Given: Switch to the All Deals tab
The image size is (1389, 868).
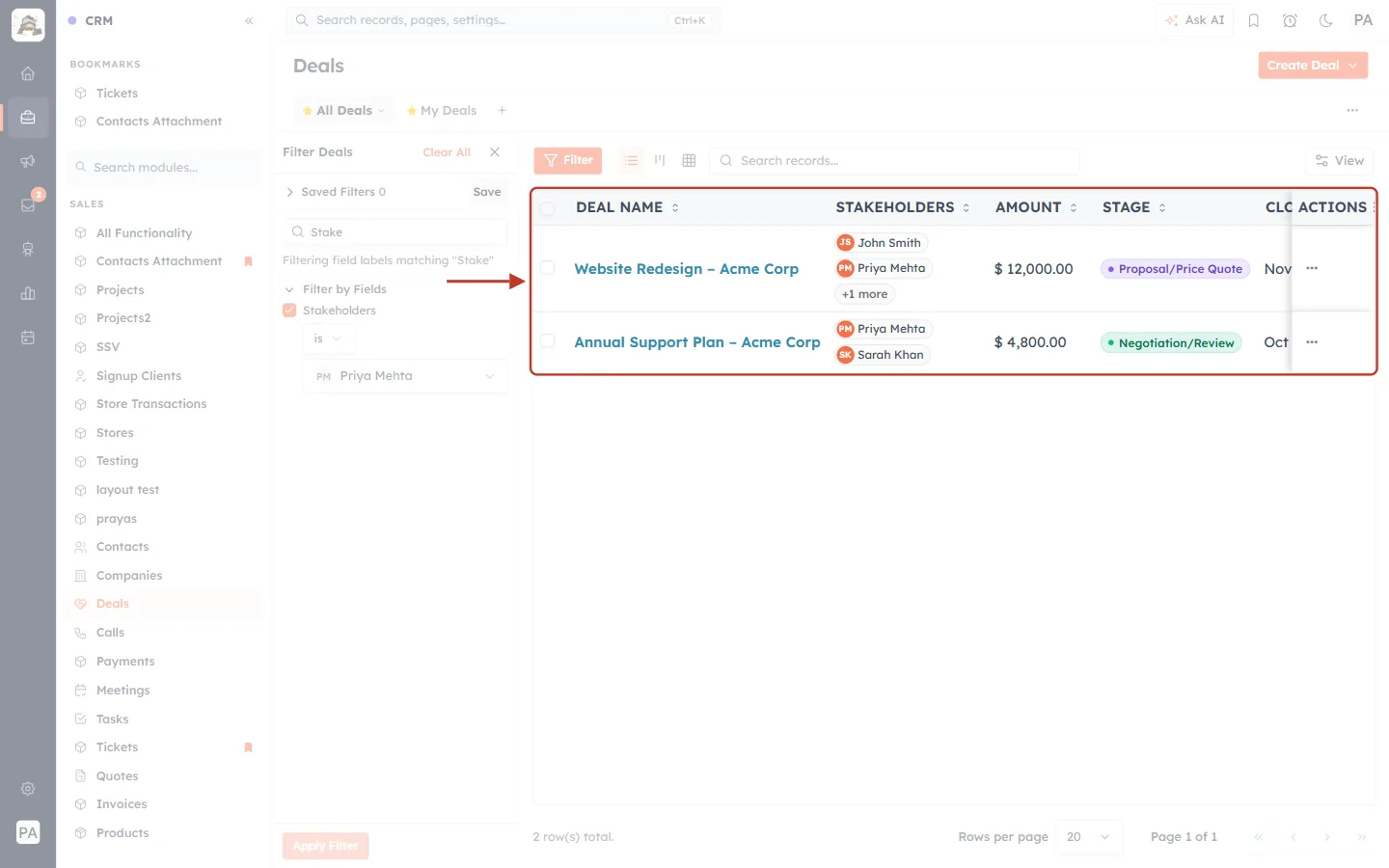Looking at the screenshot, I should pyautogui.click(x=343, y=110).
